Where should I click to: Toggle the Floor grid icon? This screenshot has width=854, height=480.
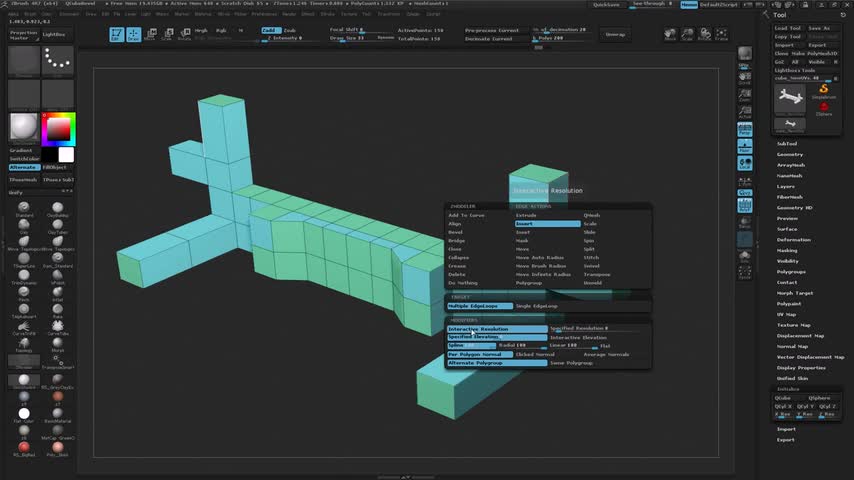[745, 146]
